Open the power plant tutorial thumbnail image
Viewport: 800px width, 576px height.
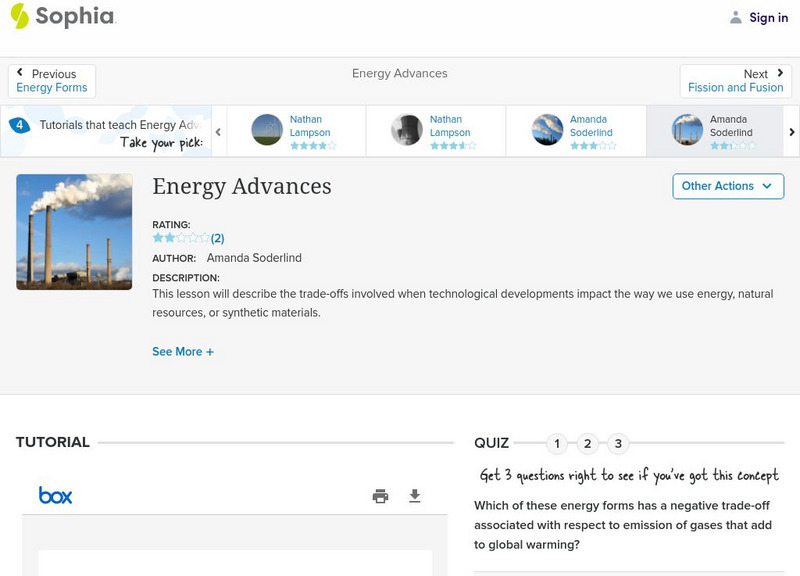(74, 232)
